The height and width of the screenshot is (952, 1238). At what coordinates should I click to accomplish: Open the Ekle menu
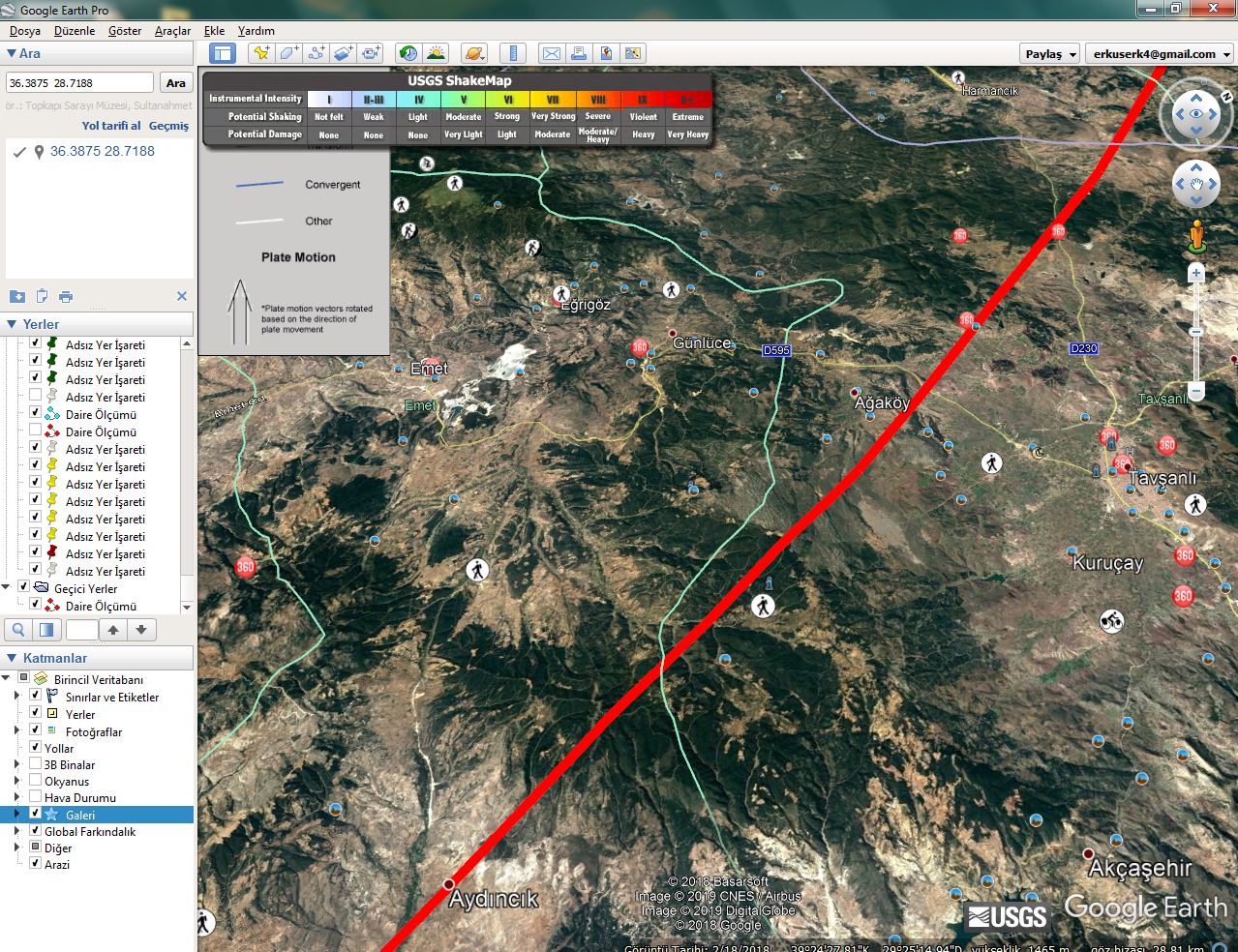coord(214,31)
